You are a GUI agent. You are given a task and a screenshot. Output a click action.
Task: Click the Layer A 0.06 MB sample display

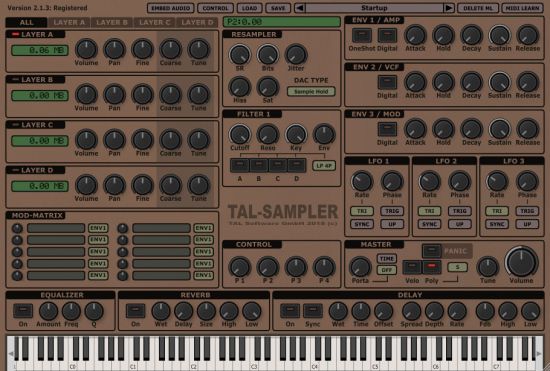[x=40, y=50]
